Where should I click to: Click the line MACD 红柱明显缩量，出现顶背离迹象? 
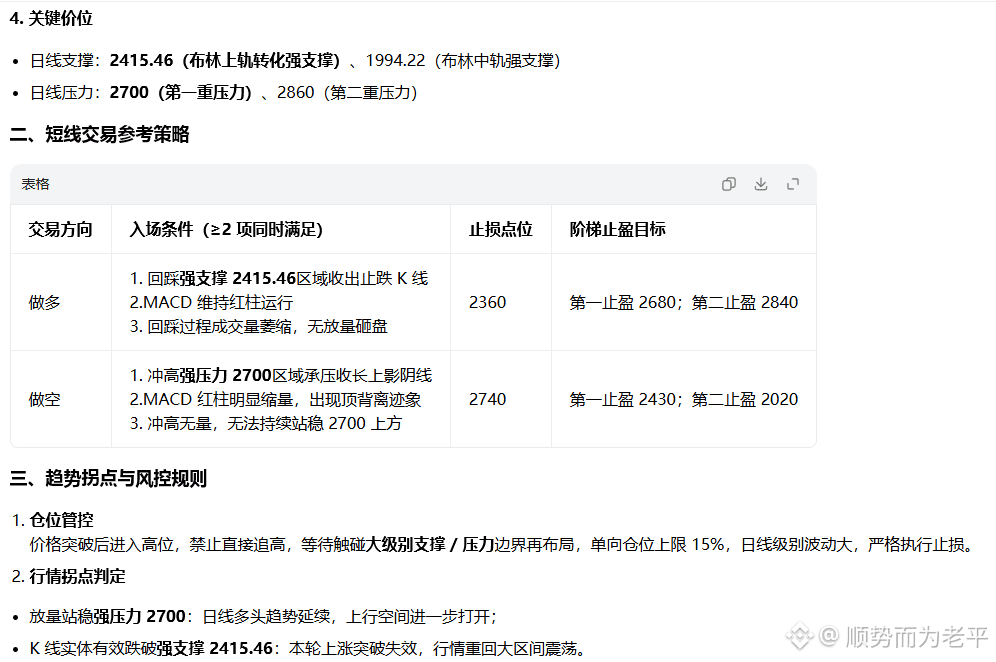pos(276,400)
